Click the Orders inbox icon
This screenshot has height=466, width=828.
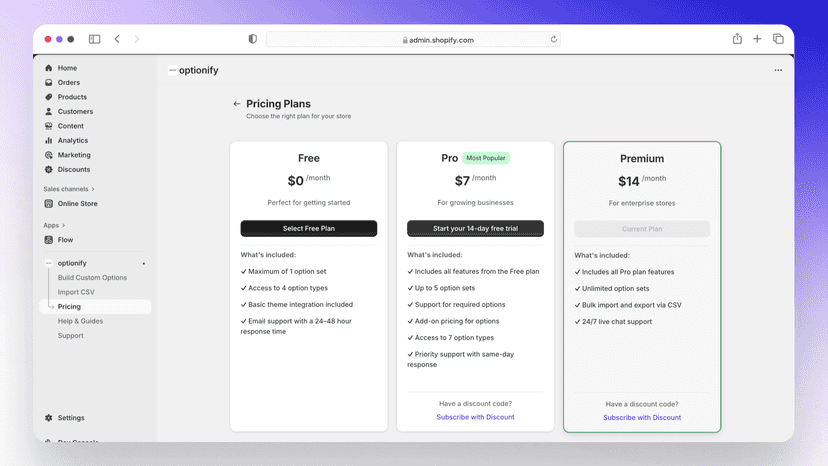point(49,82)
